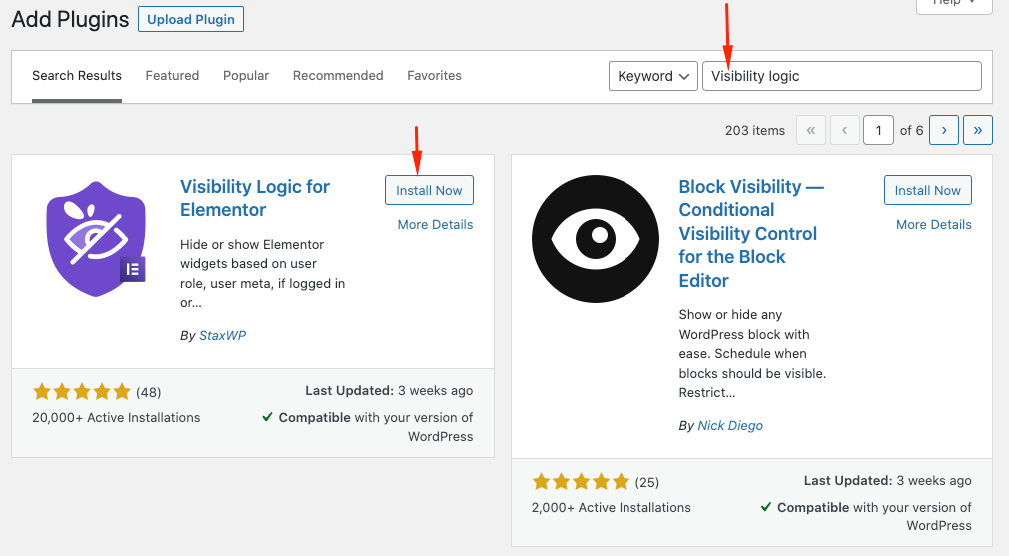This screenshot has width=1009, height=556.
Task: Click the Upload Plugin button
Action: [x=190, y=19]
